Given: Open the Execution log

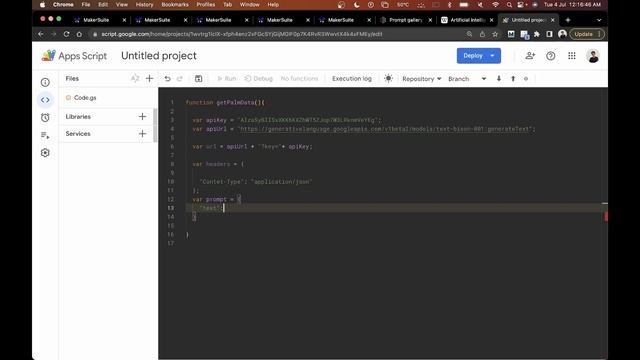Looking at the screenshot, I should coord(352,78).
